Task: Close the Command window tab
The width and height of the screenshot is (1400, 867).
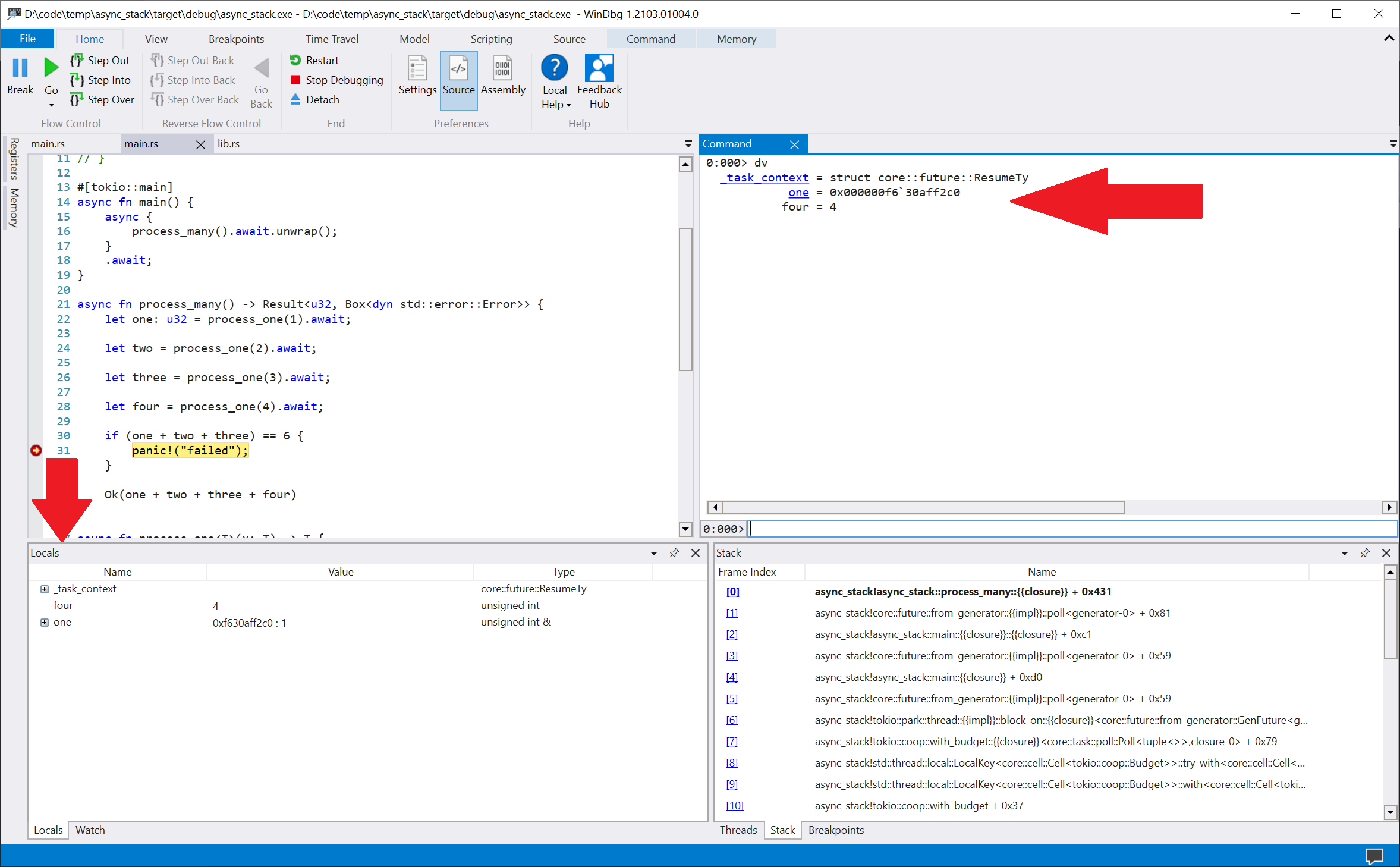Action: click(x=794, y=144)
